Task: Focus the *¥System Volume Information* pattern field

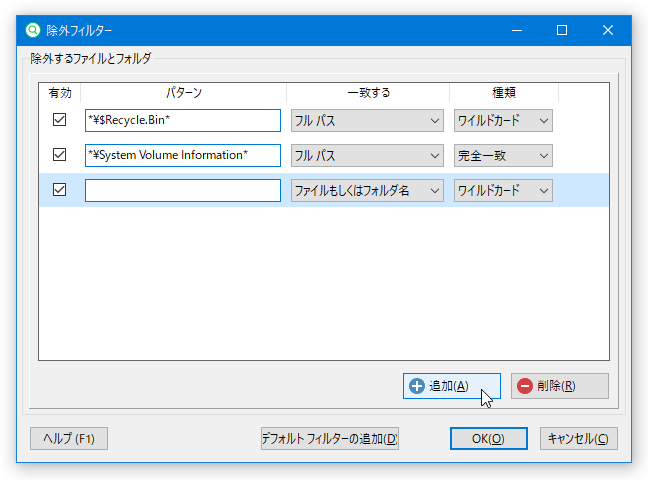Action: tap(183, 155)
